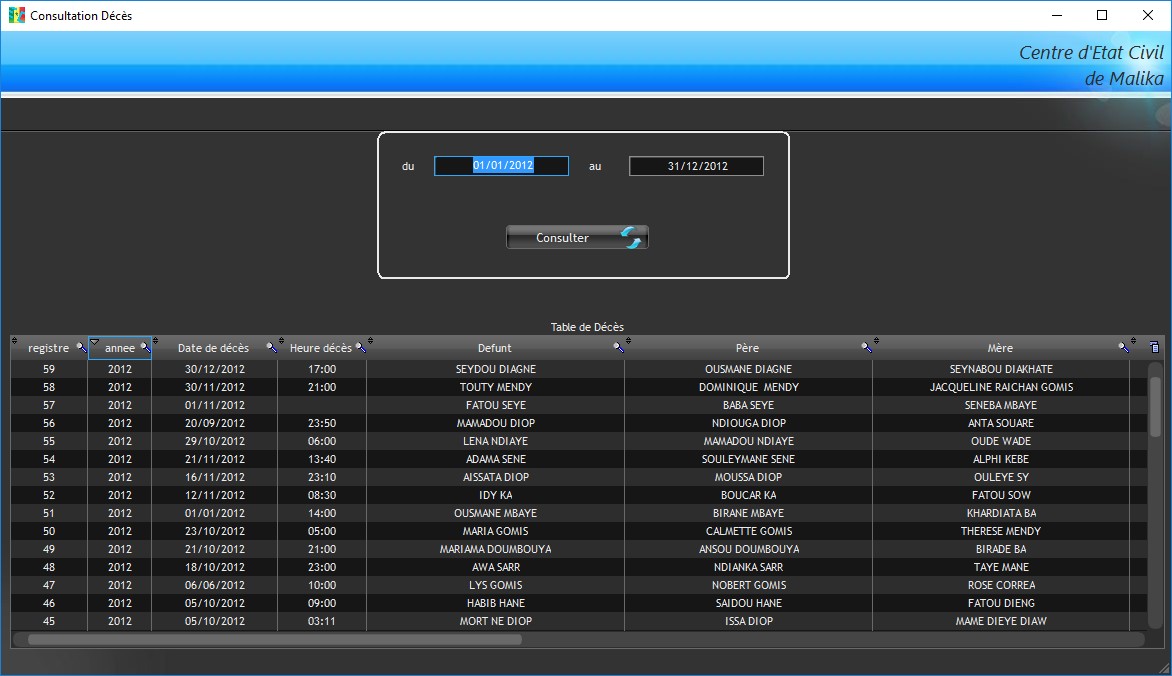Select the row for SEYDOU DIAGNE
Image resolution: width=1172 pixels, height=676 pixels.
(495, 369)
